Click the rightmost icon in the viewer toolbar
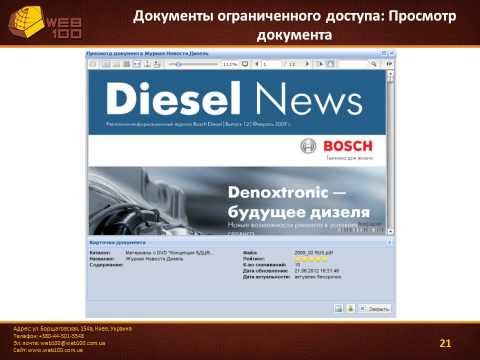This screenshot has height=360, width=480. coord(389,64)
